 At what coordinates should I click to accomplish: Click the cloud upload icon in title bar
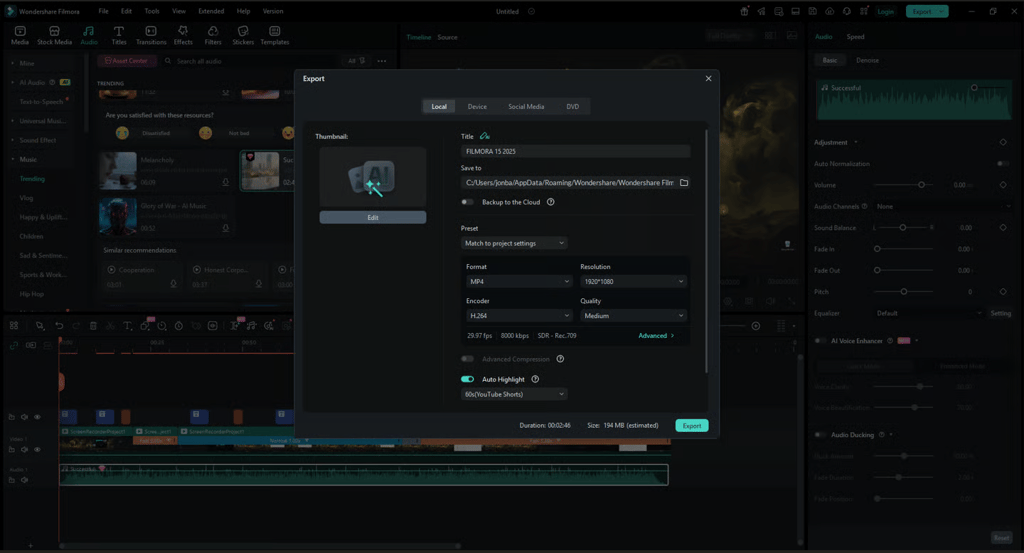(x=829, y=11)
